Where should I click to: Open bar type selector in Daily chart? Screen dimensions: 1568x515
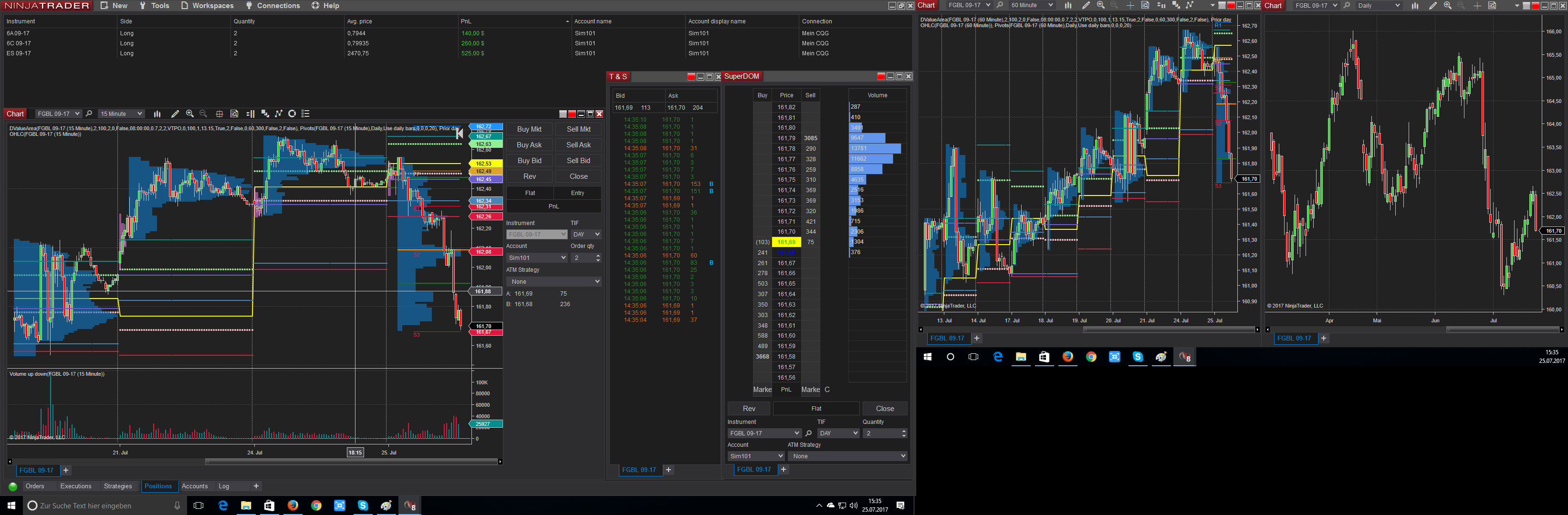pyautogui.click(x=1415, y=5)
